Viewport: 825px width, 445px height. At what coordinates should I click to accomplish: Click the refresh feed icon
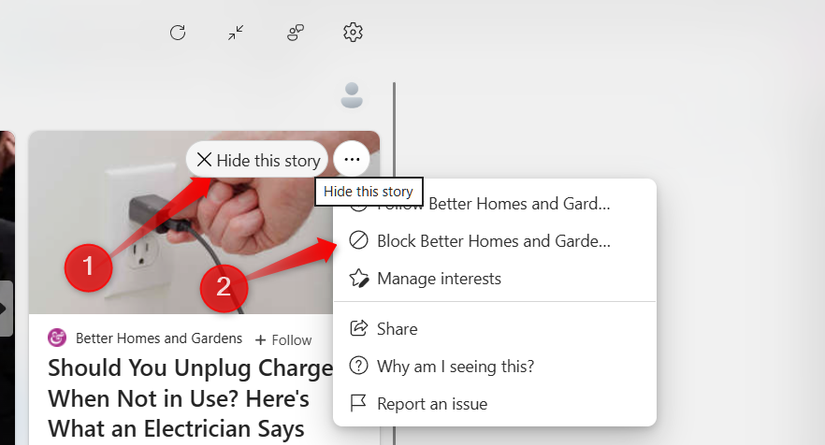tap(178, 33)
